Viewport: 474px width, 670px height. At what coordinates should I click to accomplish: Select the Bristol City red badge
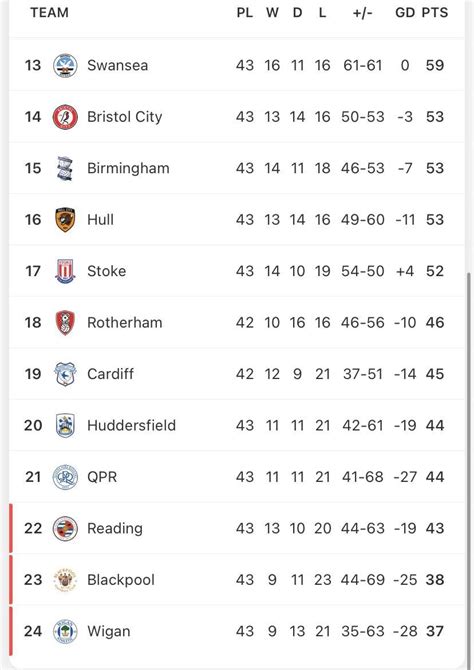[65, 117]
